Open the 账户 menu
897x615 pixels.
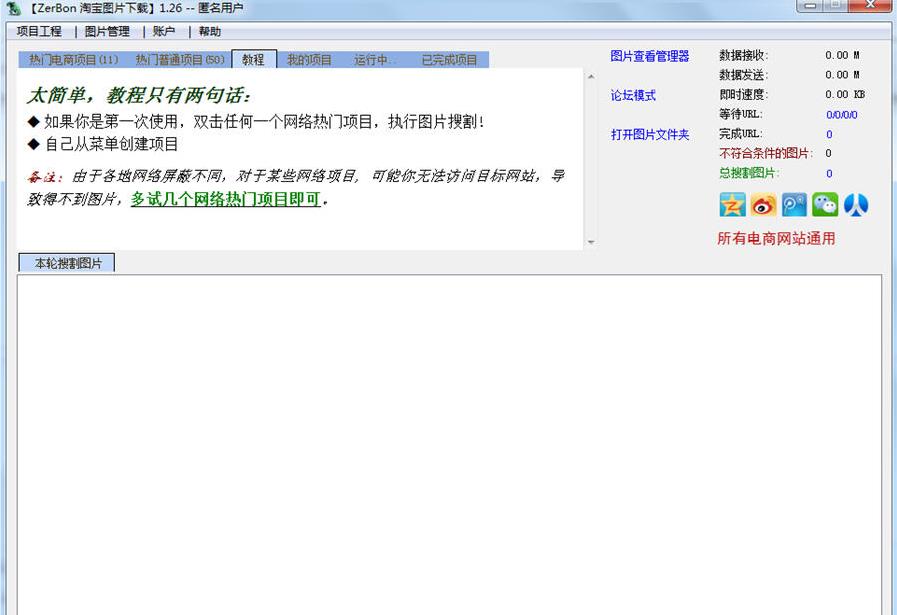point(163,31)
